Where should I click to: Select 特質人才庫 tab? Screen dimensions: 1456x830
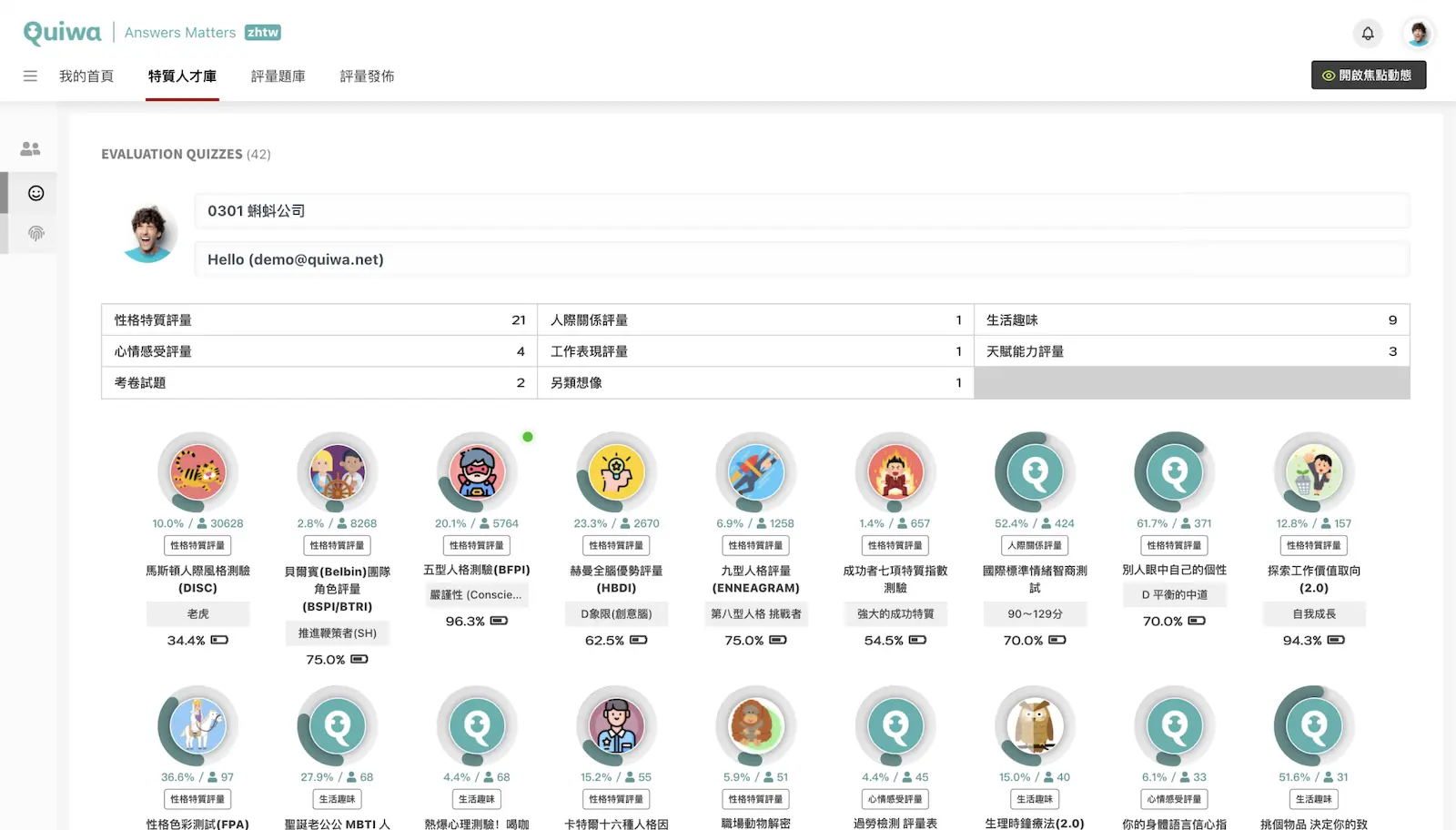182,76
